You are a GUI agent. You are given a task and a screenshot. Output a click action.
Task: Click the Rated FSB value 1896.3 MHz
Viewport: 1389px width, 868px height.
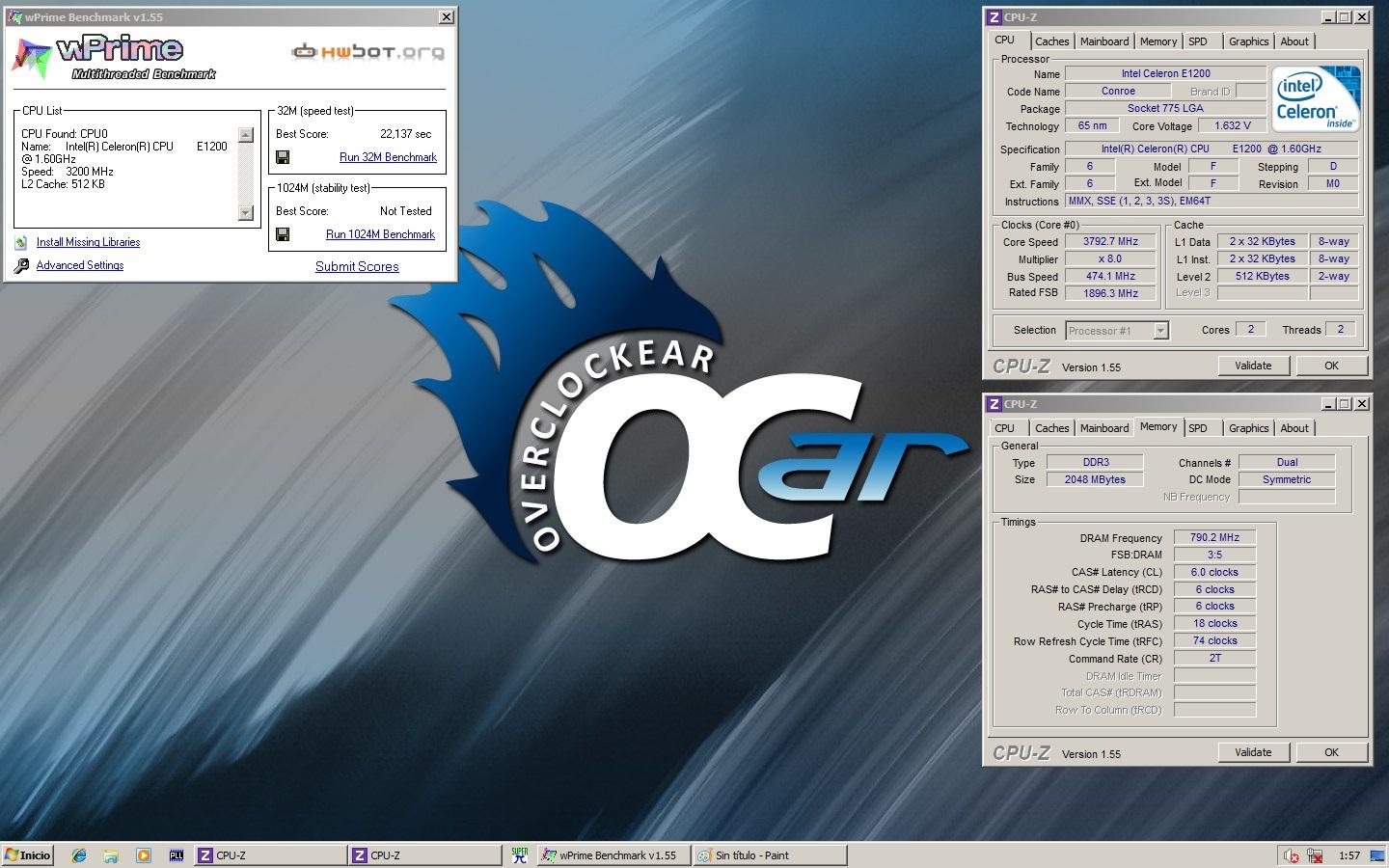(1110, 293)
